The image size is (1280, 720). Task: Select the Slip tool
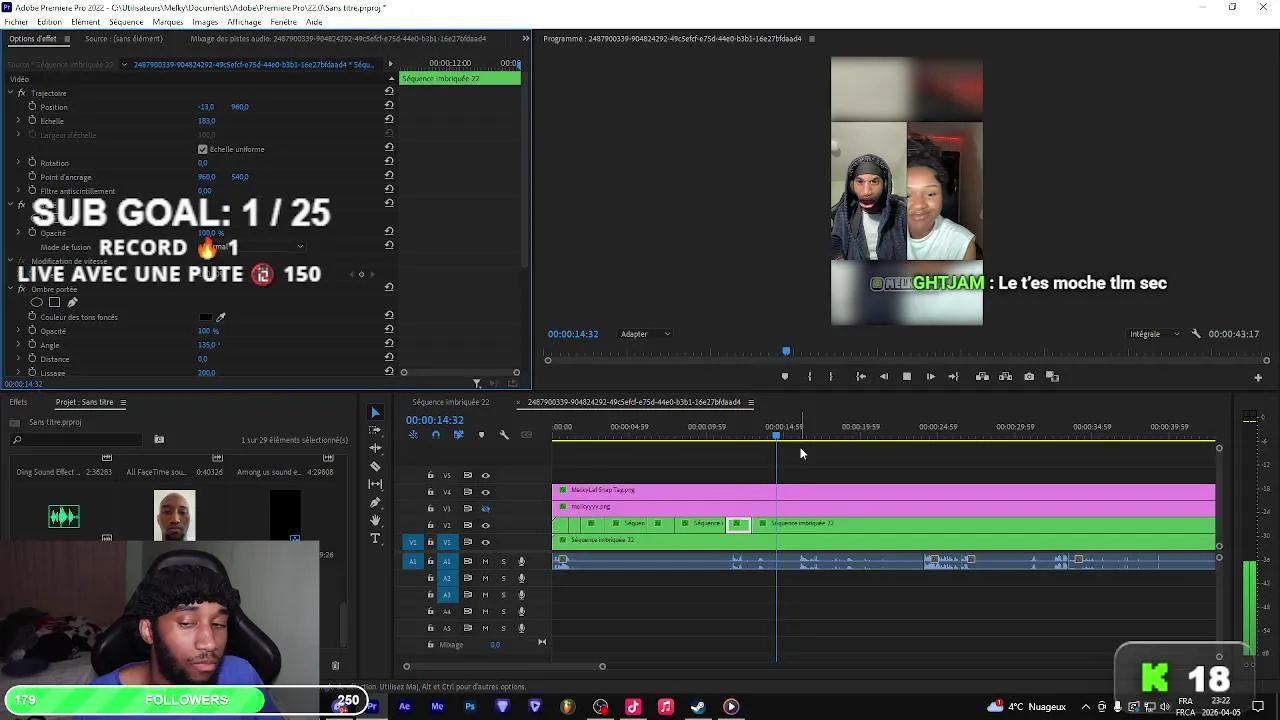click(375, 484)
